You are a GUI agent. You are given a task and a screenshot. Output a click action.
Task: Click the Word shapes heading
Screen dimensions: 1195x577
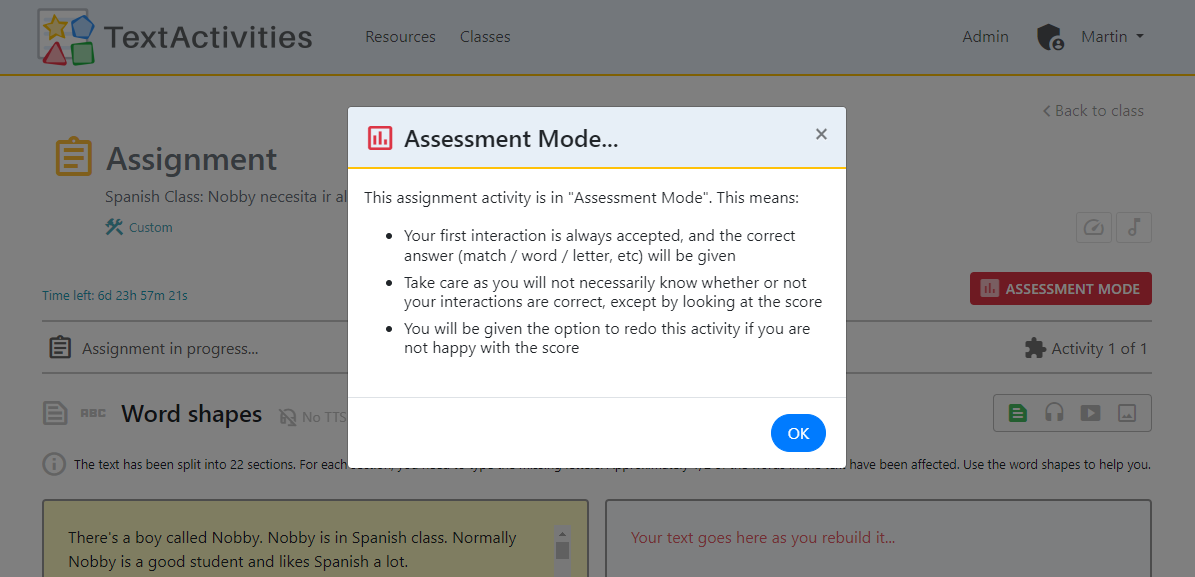(191, 415)
